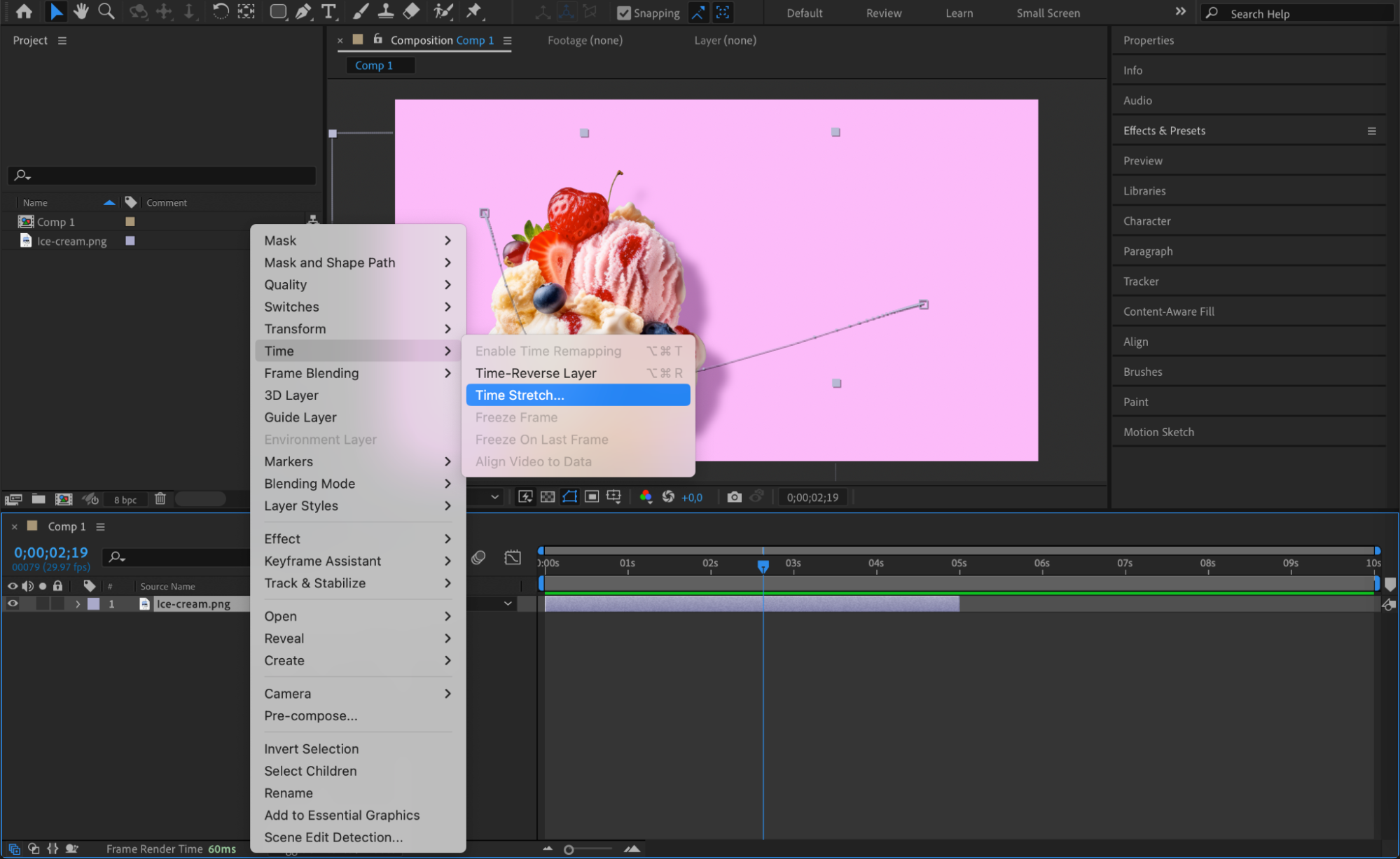Expand the Mask submenu arrow
1400x859 pixels.
coord(448,240)
